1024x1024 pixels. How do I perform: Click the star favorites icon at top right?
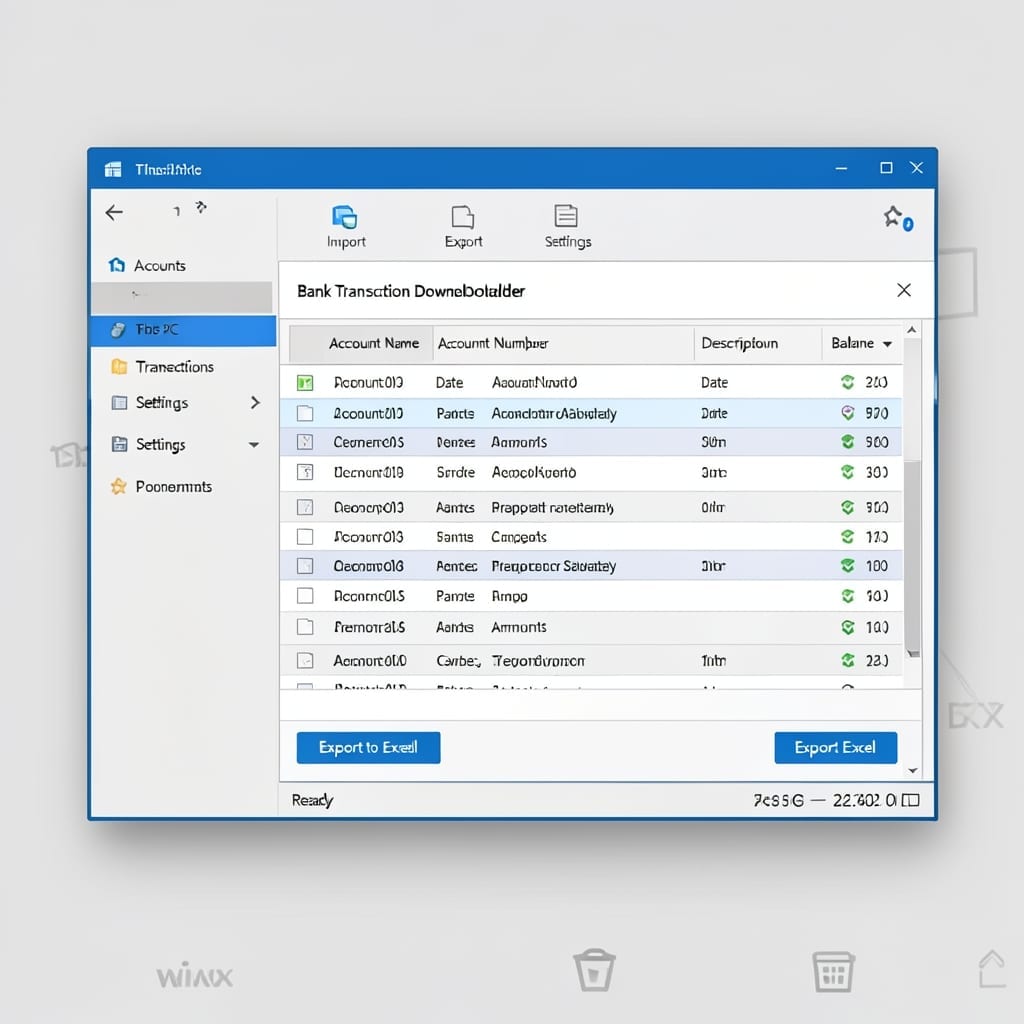(898, 217)
